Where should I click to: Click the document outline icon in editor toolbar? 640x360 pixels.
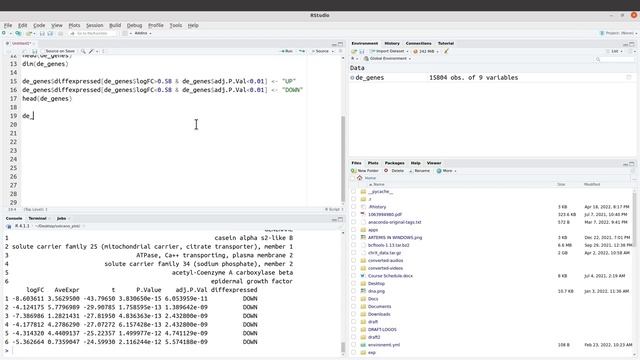click(x=341, y=51)
